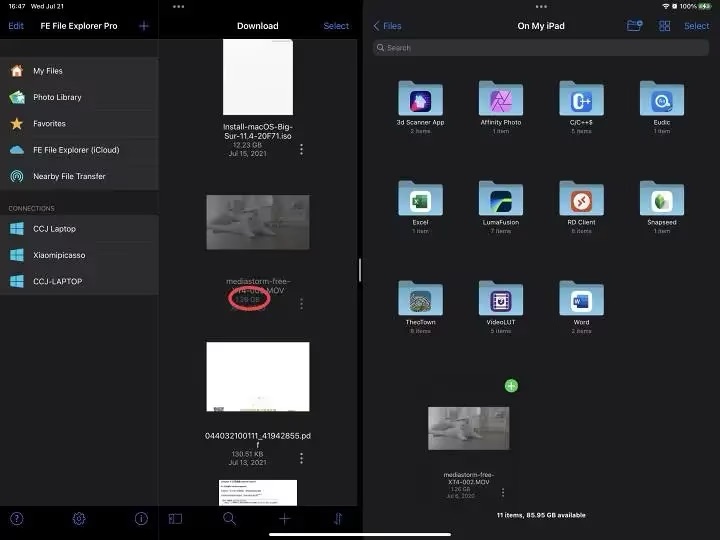Screen dimensions: 720x540
Task: Tap search magnifier in Download toolbar
Action: [230, 518]
